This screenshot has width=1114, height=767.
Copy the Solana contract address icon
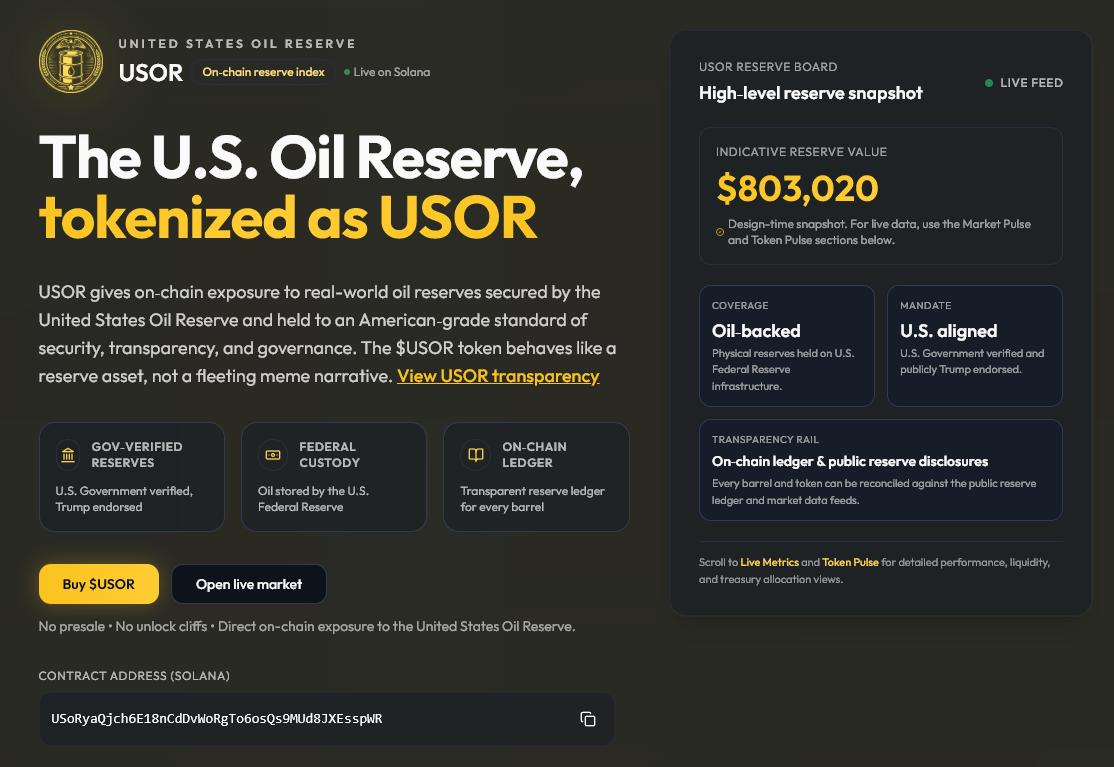[588, 719]
